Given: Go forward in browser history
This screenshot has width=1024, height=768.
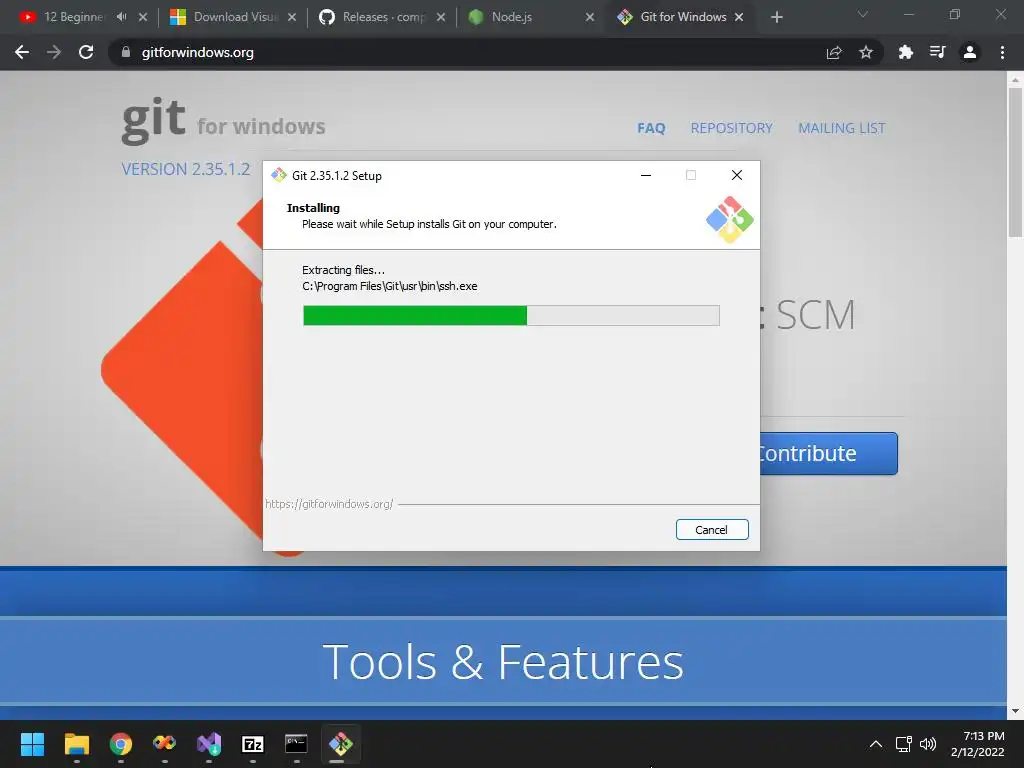Looking at the screenshot, I should [x=54, y=52].
